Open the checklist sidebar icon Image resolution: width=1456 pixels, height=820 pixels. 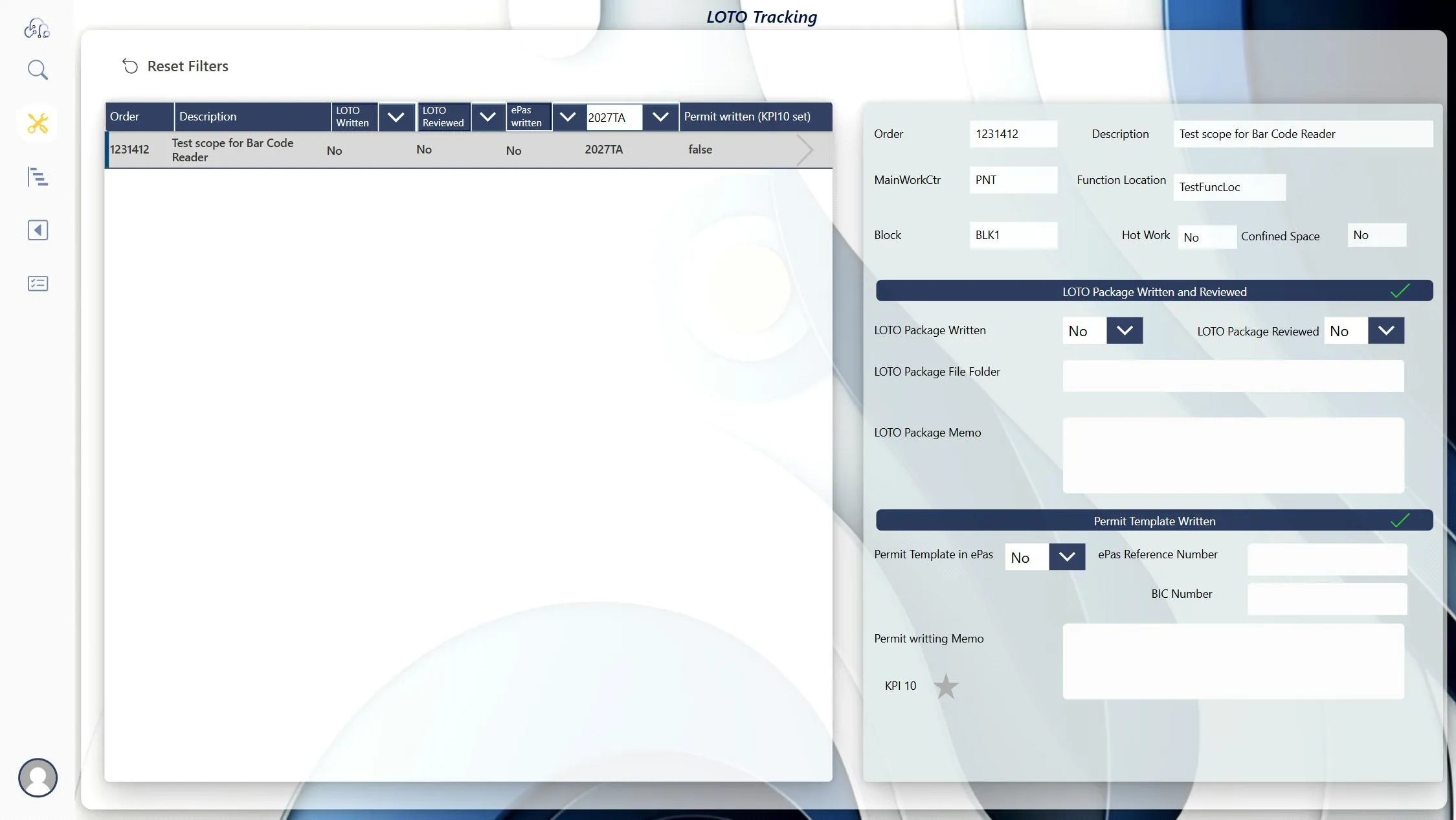tap(38, 283)
